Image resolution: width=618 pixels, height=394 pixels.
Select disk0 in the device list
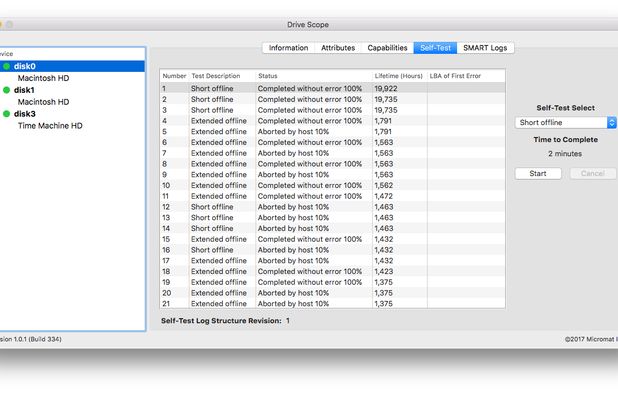click(x=73, y=66)
